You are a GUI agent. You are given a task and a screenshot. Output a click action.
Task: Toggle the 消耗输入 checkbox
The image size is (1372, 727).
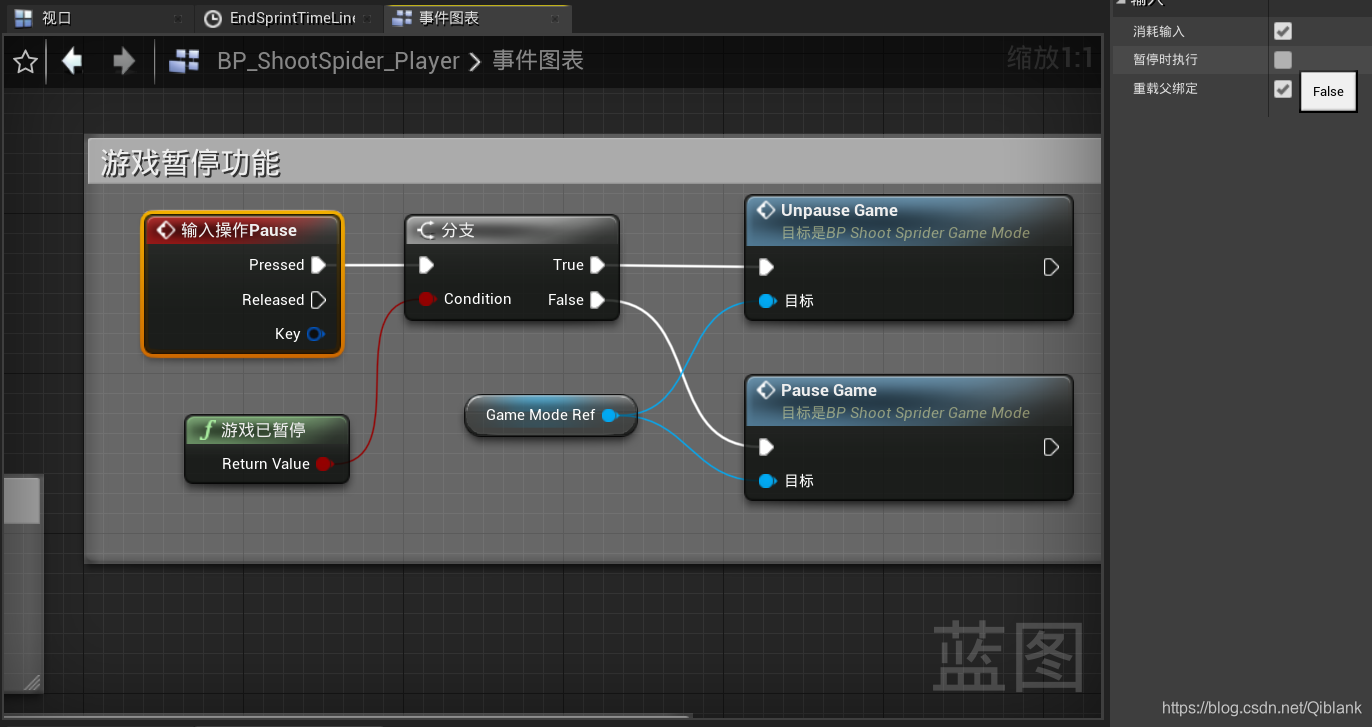click(x=1283, y=31)
